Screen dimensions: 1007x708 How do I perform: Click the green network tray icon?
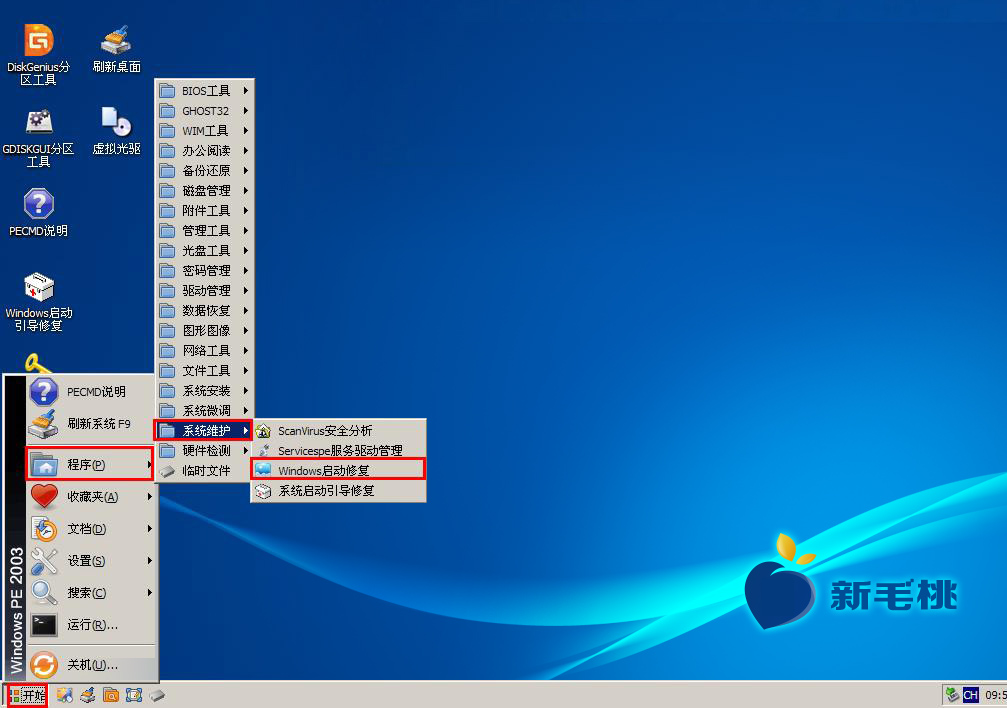tap(952, 695)
